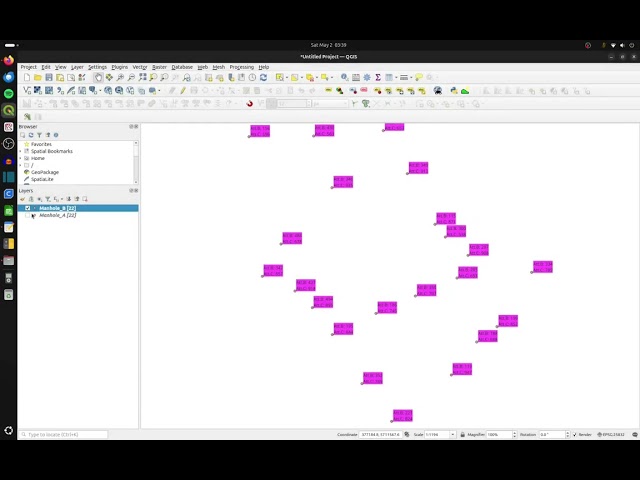Viewport: 640px width, 480px height.
Task: Expand the Manhole_B layer legend
Action: click(34, 208)
